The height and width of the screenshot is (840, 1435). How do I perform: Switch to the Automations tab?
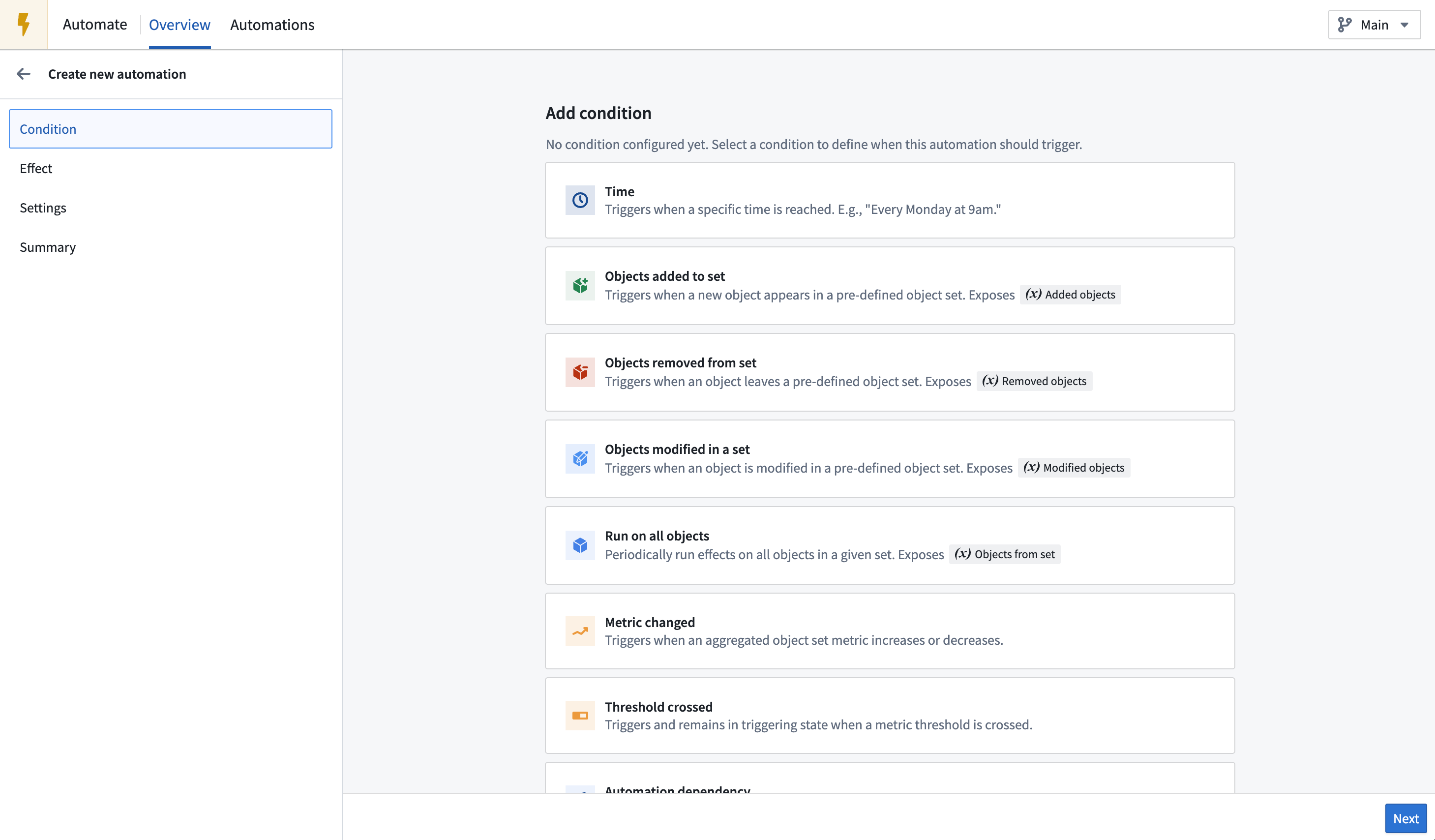272,25
